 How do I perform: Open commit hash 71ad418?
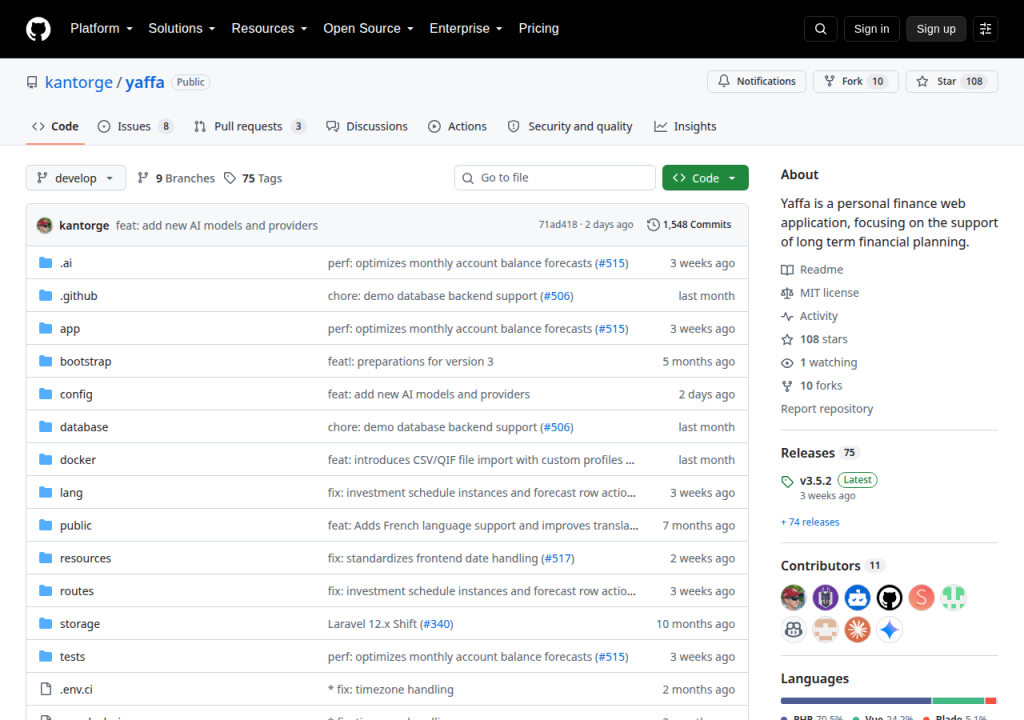coord(558,225)
